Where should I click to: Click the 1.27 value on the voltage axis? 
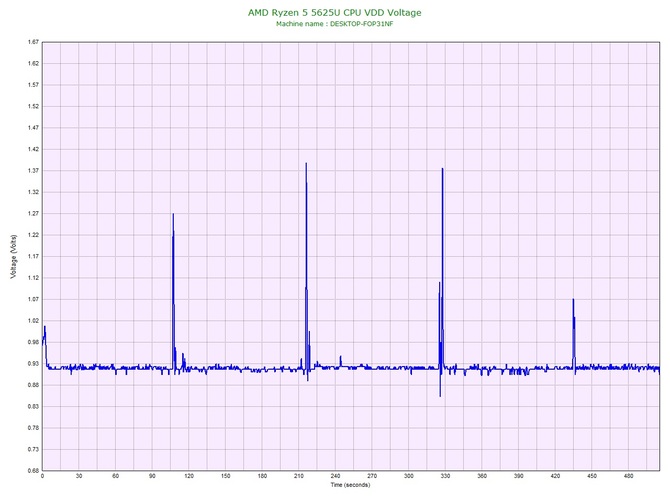[33, 213]
